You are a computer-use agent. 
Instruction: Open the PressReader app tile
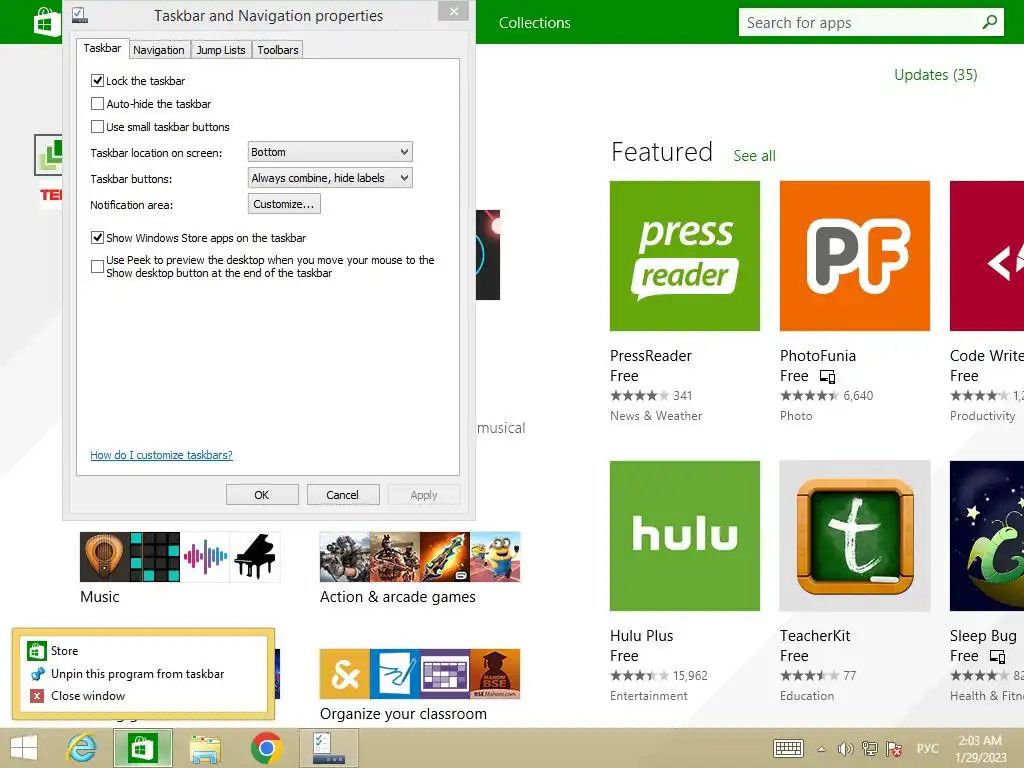[684, 256]
